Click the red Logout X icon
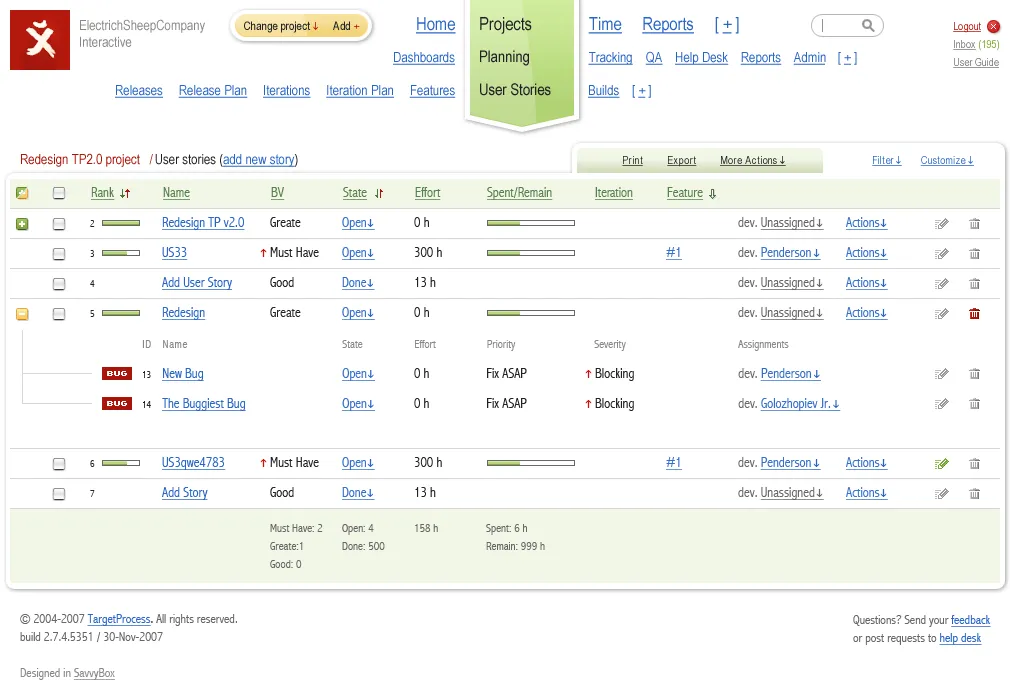This screenshot has width=1010, height=680. pyautogui.click(x=993, y=26)
